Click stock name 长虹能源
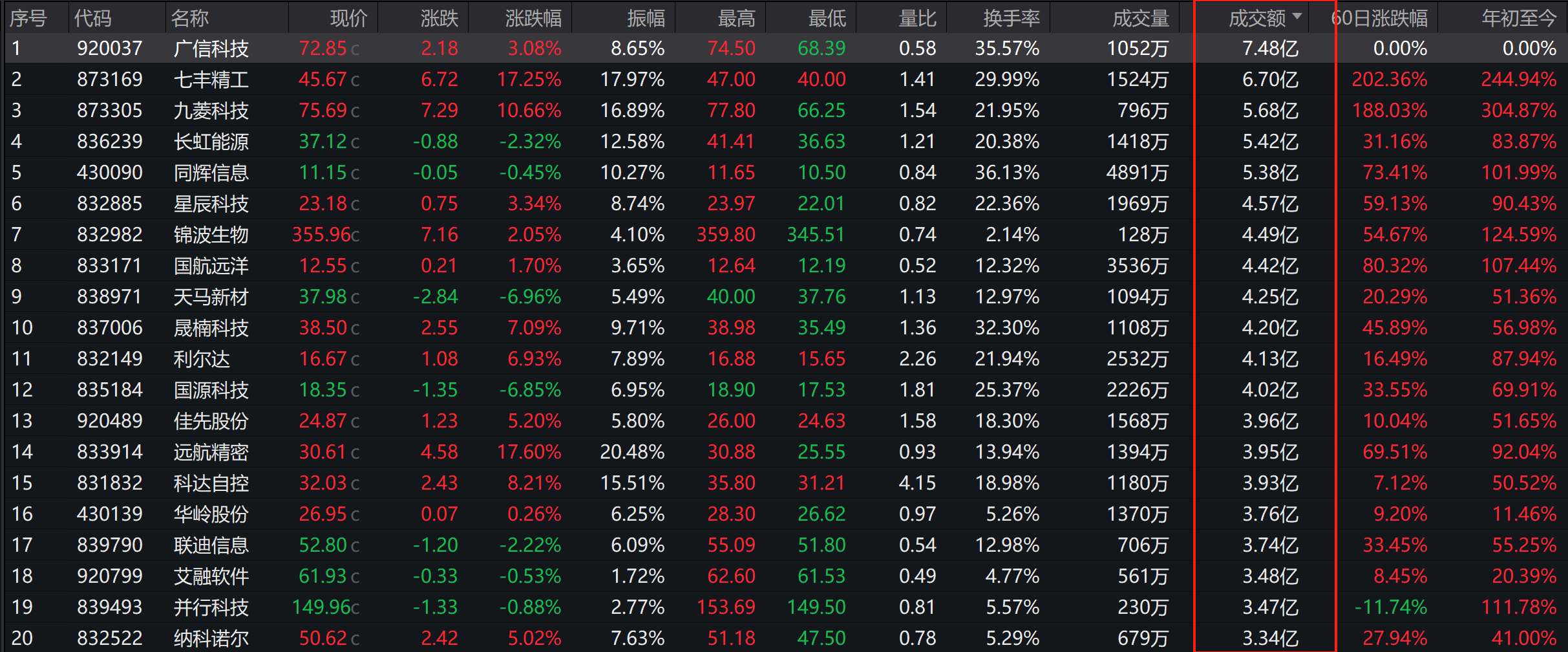 [x=211, y=142]
